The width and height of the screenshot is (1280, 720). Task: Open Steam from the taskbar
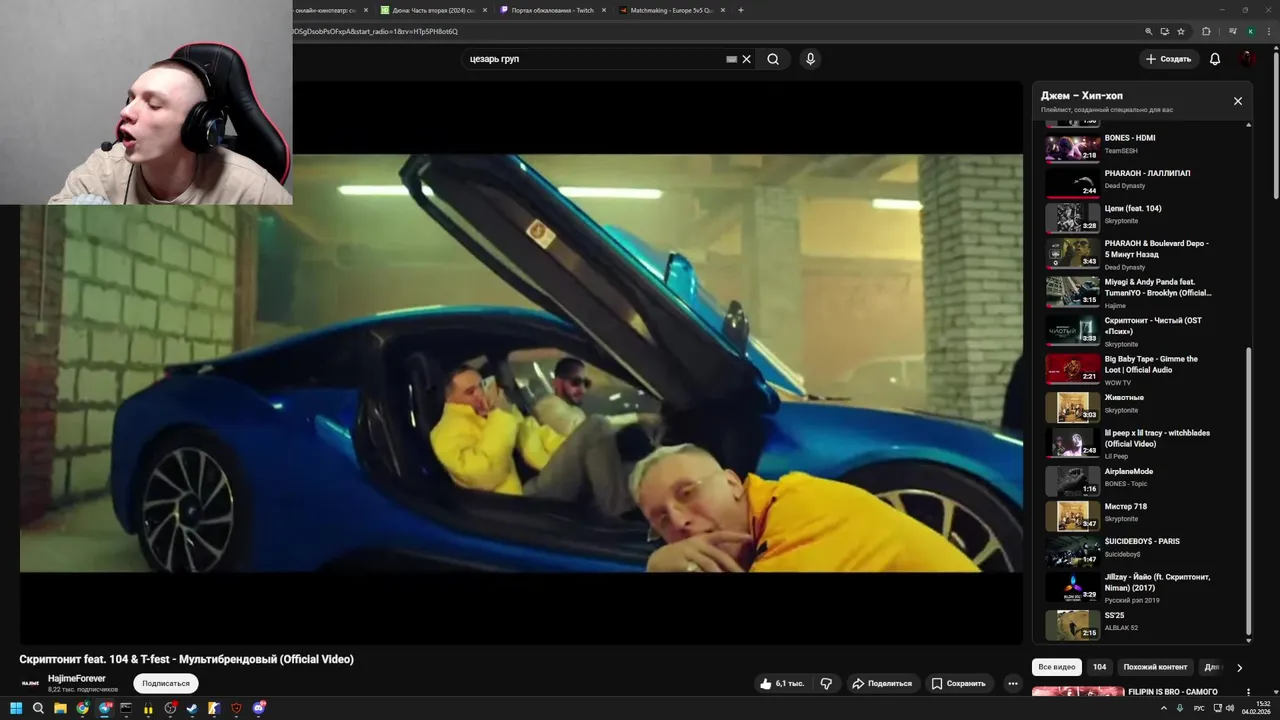coord(192,708)
